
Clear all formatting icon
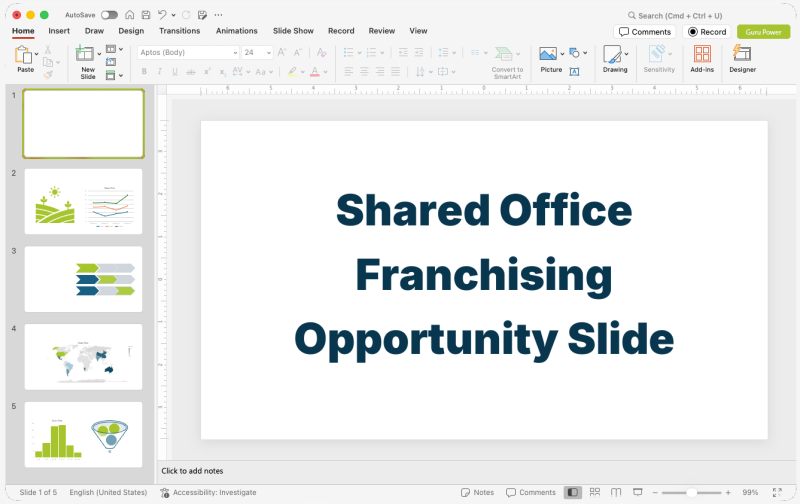[x=321, y=52]
